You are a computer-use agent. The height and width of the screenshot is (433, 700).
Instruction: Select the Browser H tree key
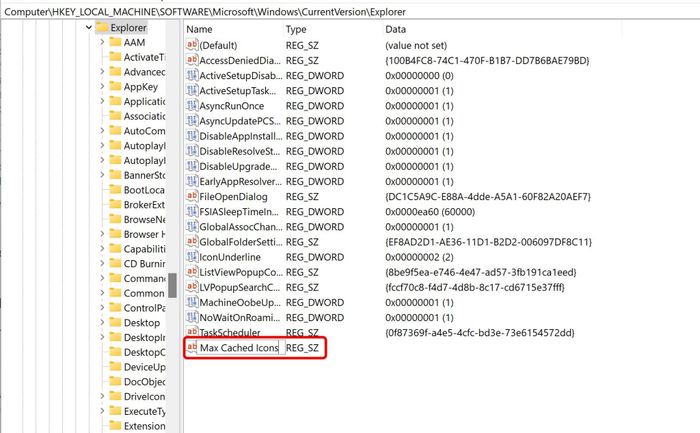pyautogui.click(x=144, y=234)
